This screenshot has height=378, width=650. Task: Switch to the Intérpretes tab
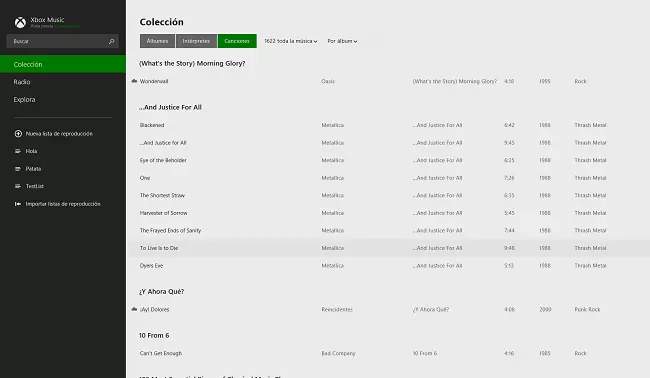pyautogui.click(x=196, y=41)
